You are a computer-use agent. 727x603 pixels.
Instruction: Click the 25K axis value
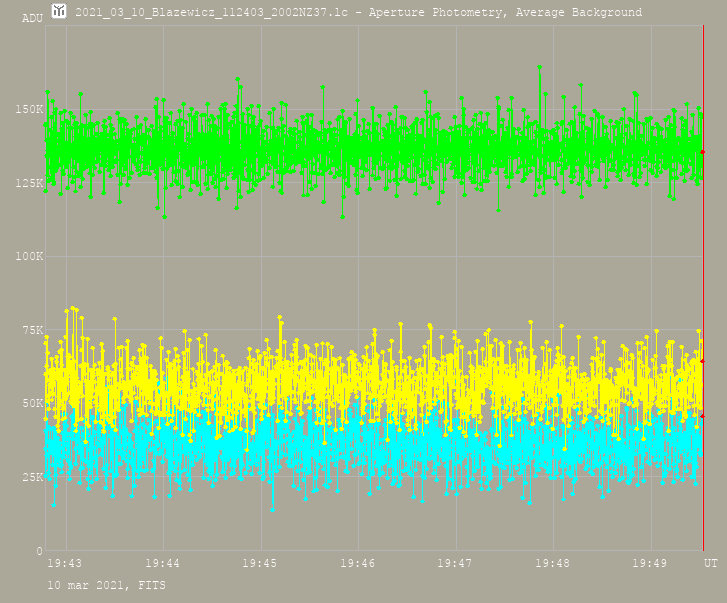[x=32, y=477]
